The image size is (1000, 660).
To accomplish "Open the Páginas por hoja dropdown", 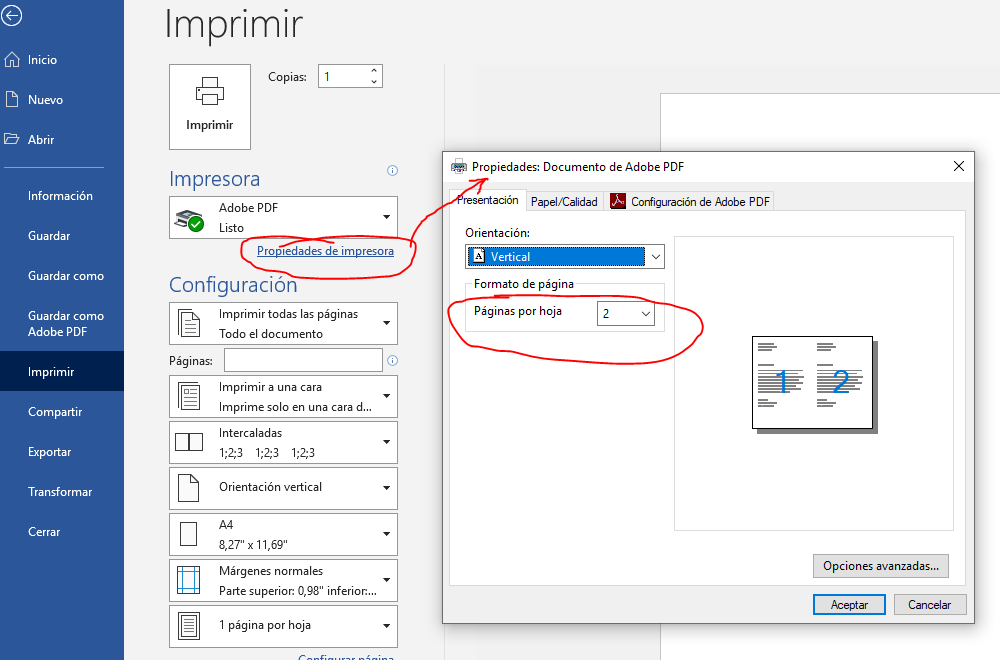I will (626, 313).
